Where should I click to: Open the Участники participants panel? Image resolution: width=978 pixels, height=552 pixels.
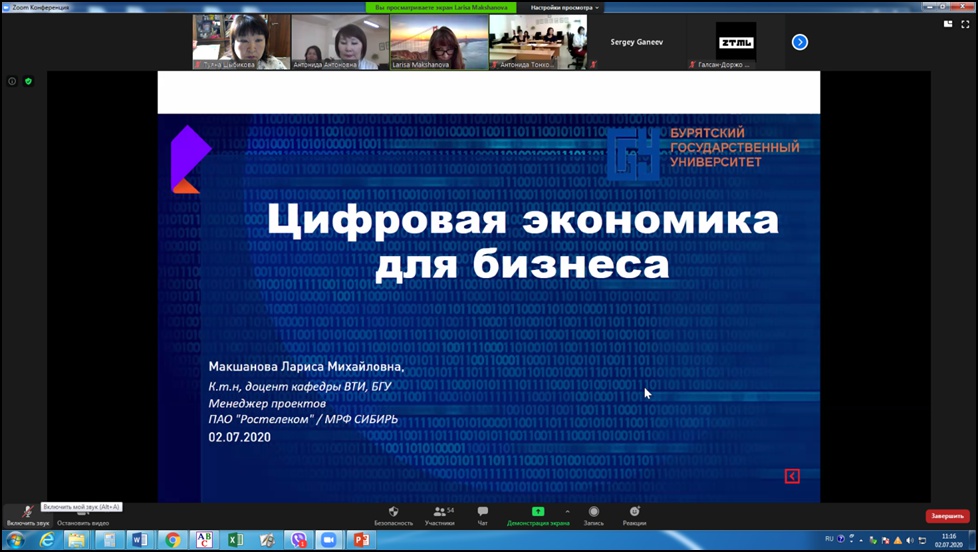pyautogui.click(x=439, y=513)
